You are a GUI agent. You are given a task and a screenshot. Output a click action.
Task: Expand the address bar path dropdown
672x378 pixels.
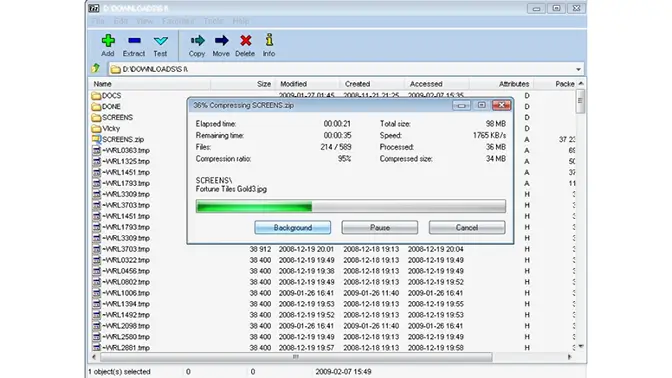[578, 69]
